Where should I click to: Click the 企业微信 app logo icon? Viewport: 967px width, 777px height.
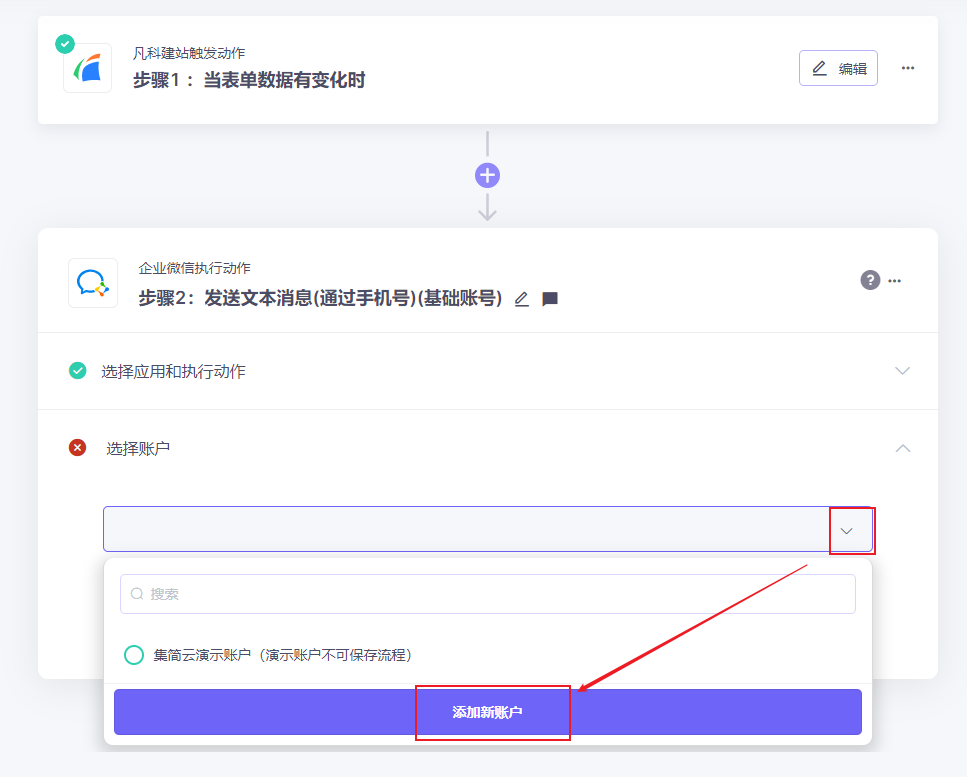click(93, 283)
